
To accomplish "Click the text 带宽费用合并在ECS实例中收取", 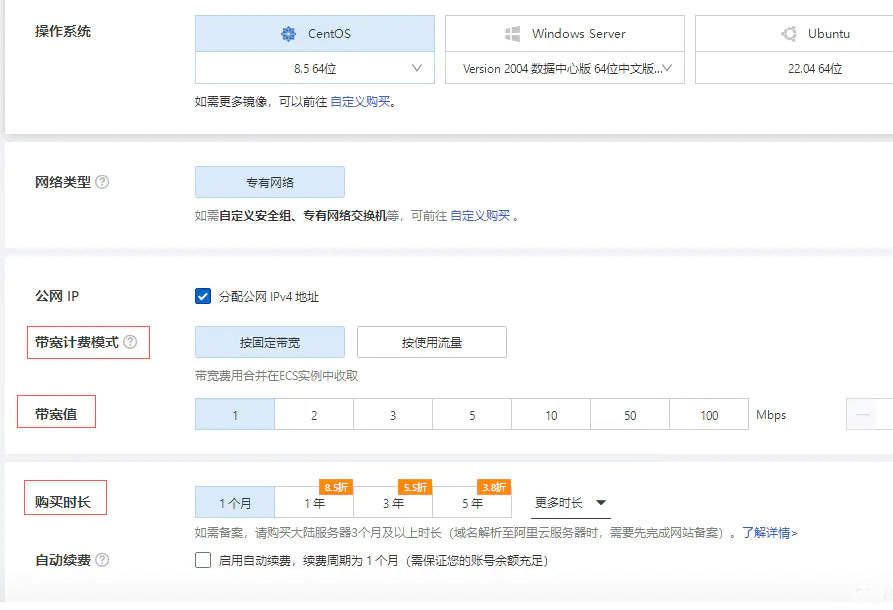I will (276, 376).
